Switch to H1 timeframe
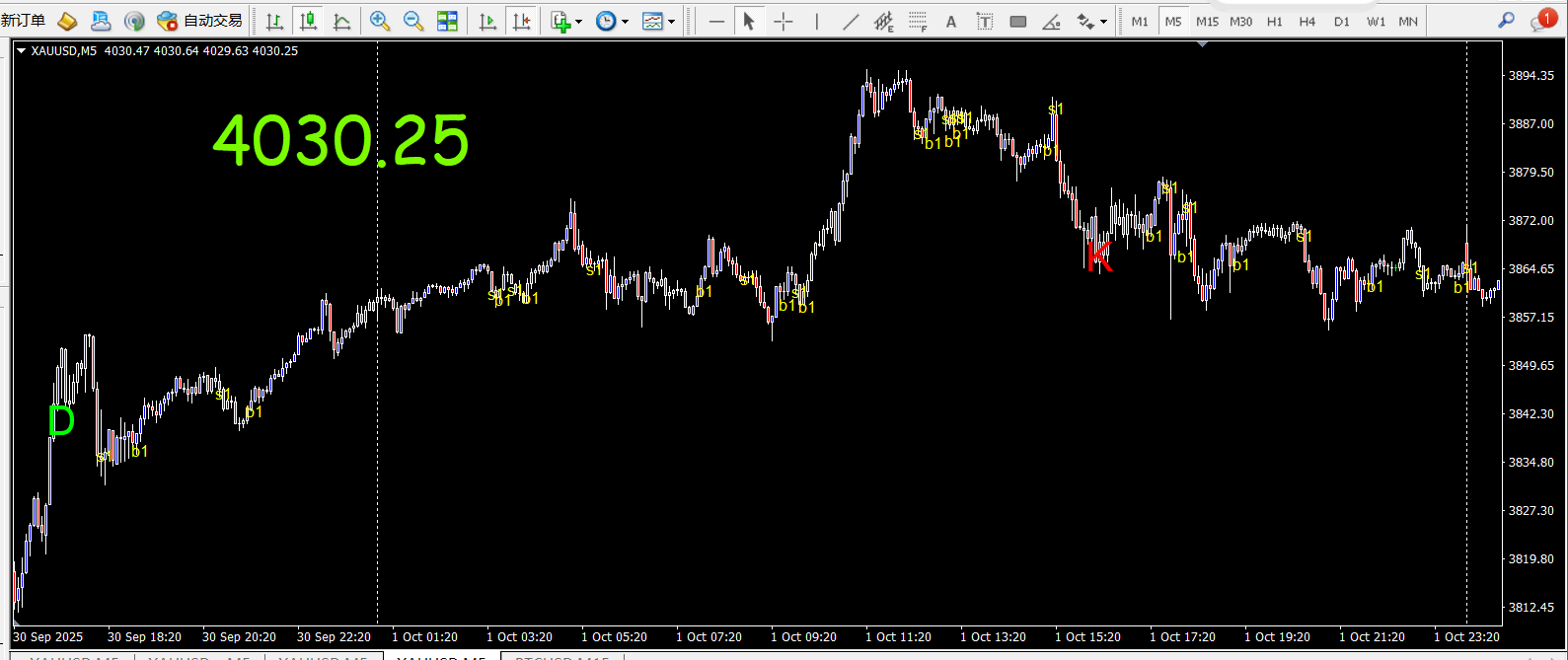 pyautogui.click(x=1275, y=21)
